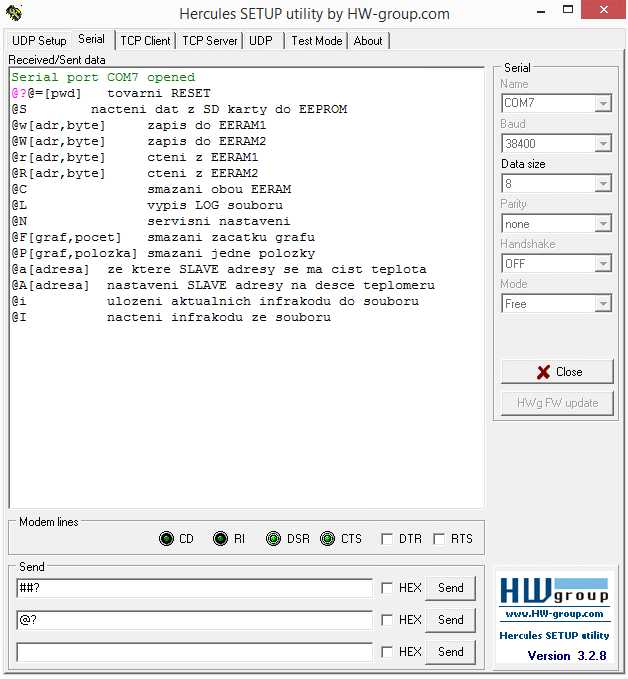Click the HW group logo
Screen dimensions: 628x679
(554, 590)
